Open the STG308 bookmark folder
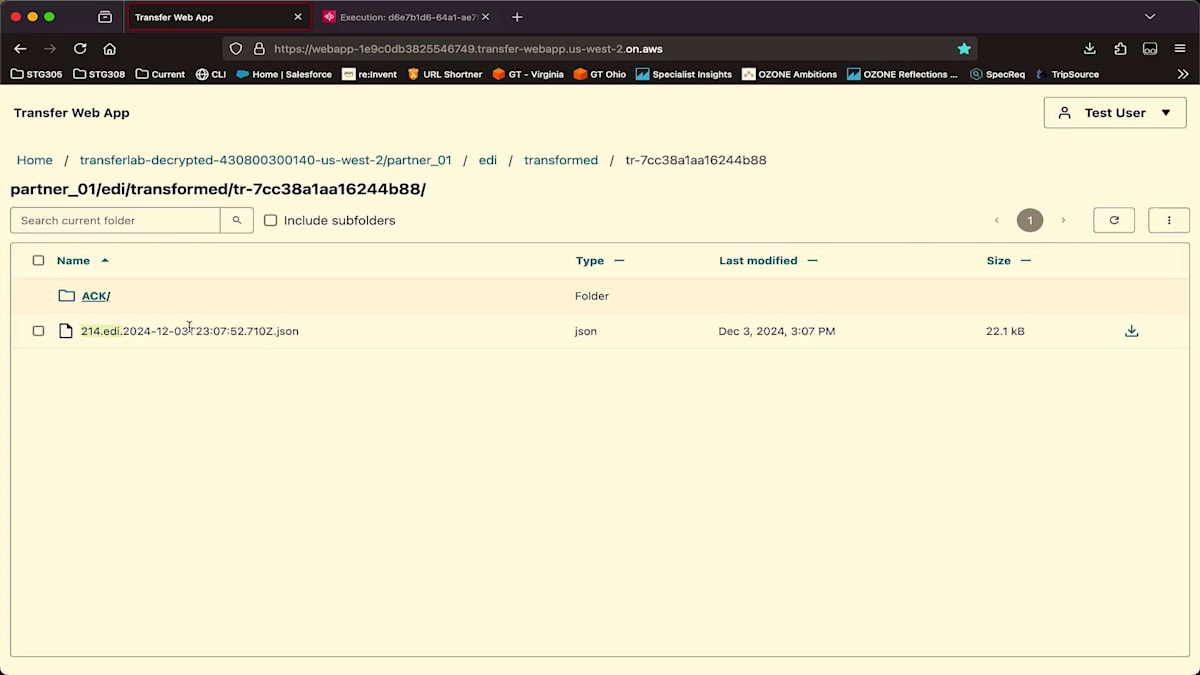Viewport: 1200px width, 675px height. pos(99,74)
